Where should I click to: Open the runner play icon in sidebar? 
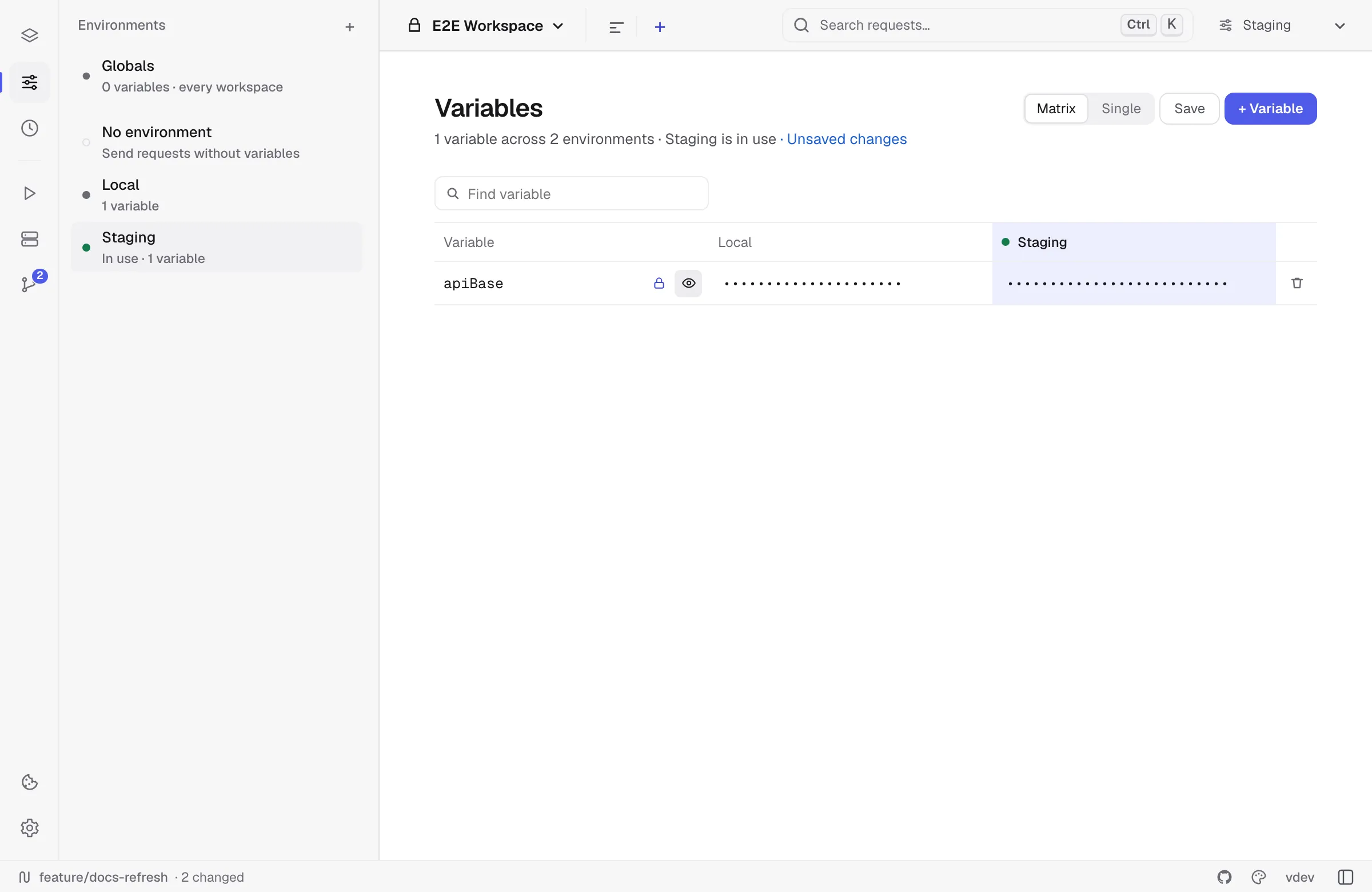click(29, 193)
